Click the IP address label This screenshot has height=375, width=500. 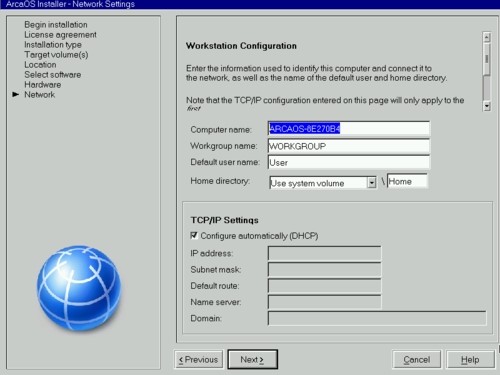(x=211, y=253)
